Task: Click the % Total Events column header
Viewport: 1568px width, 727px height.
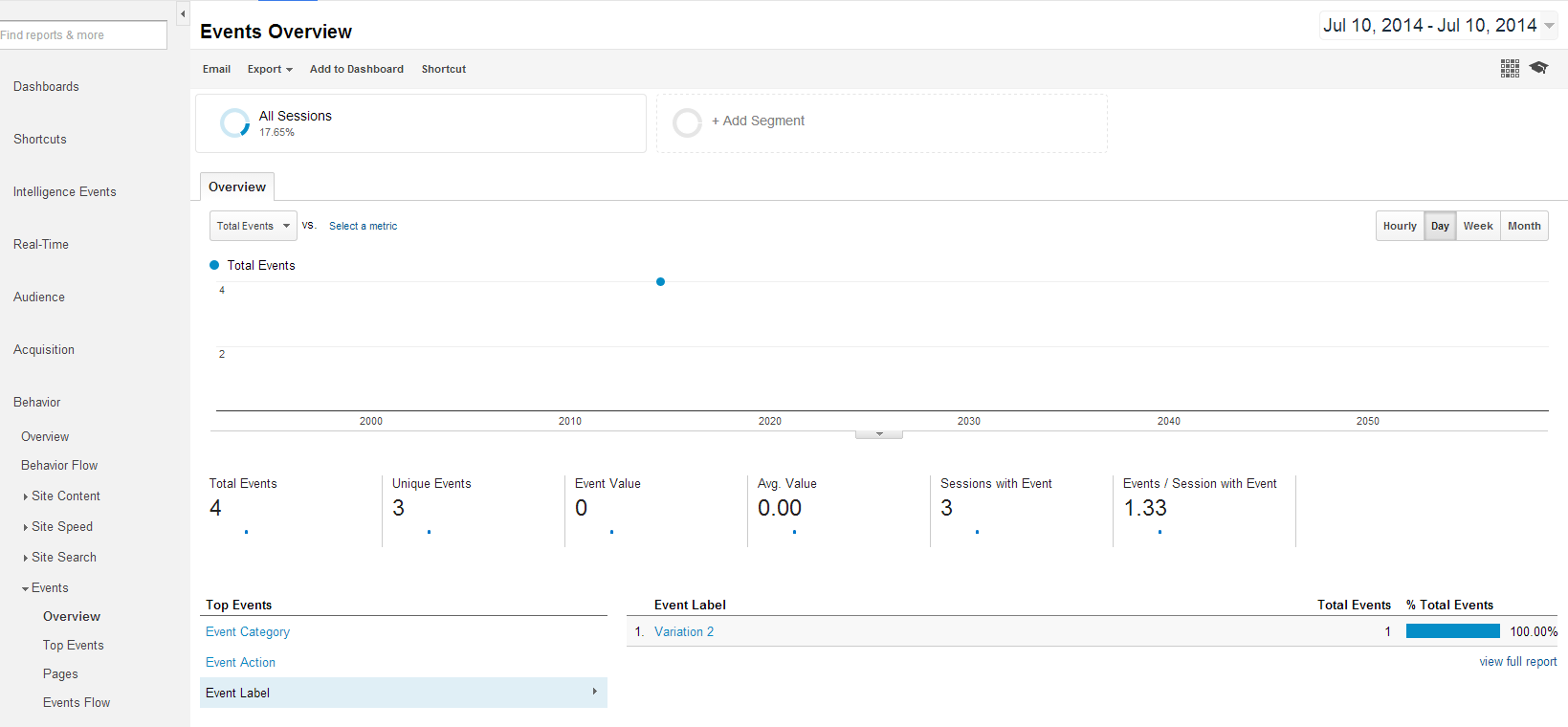Action: pos(1449,605)
